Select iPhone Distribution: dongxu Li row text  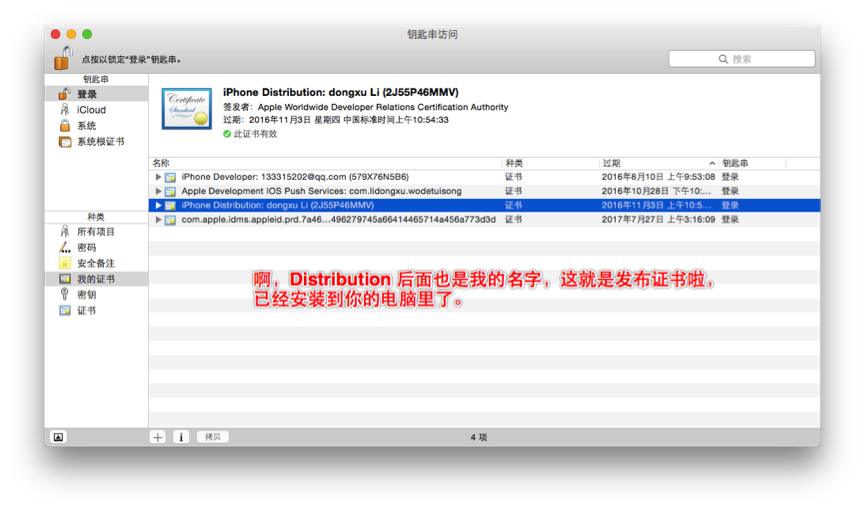277,205
